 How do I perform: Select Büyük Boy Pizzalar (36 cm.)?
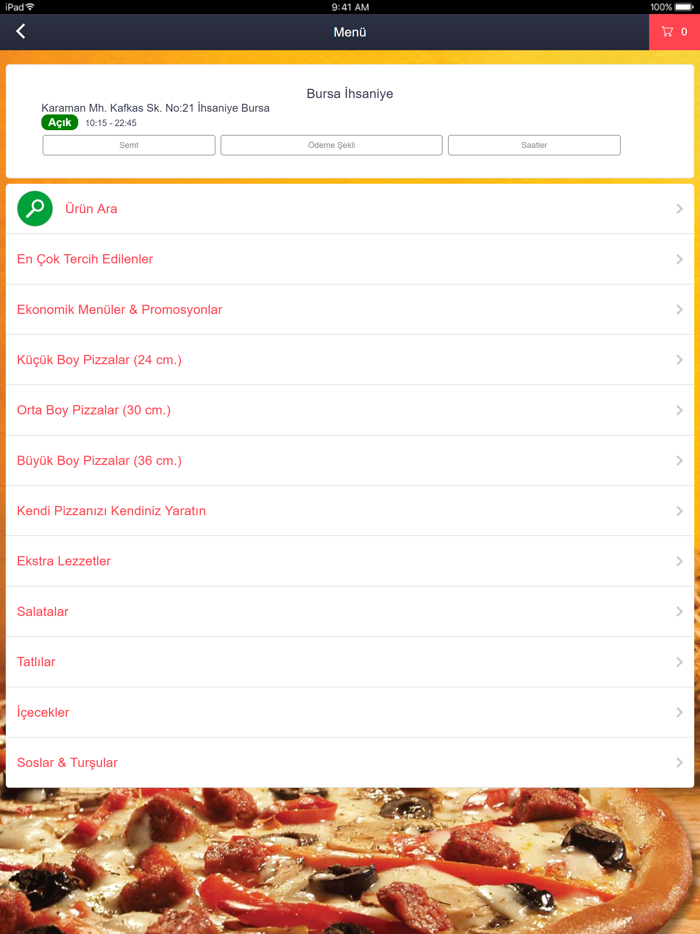click(x=350, y=460)
